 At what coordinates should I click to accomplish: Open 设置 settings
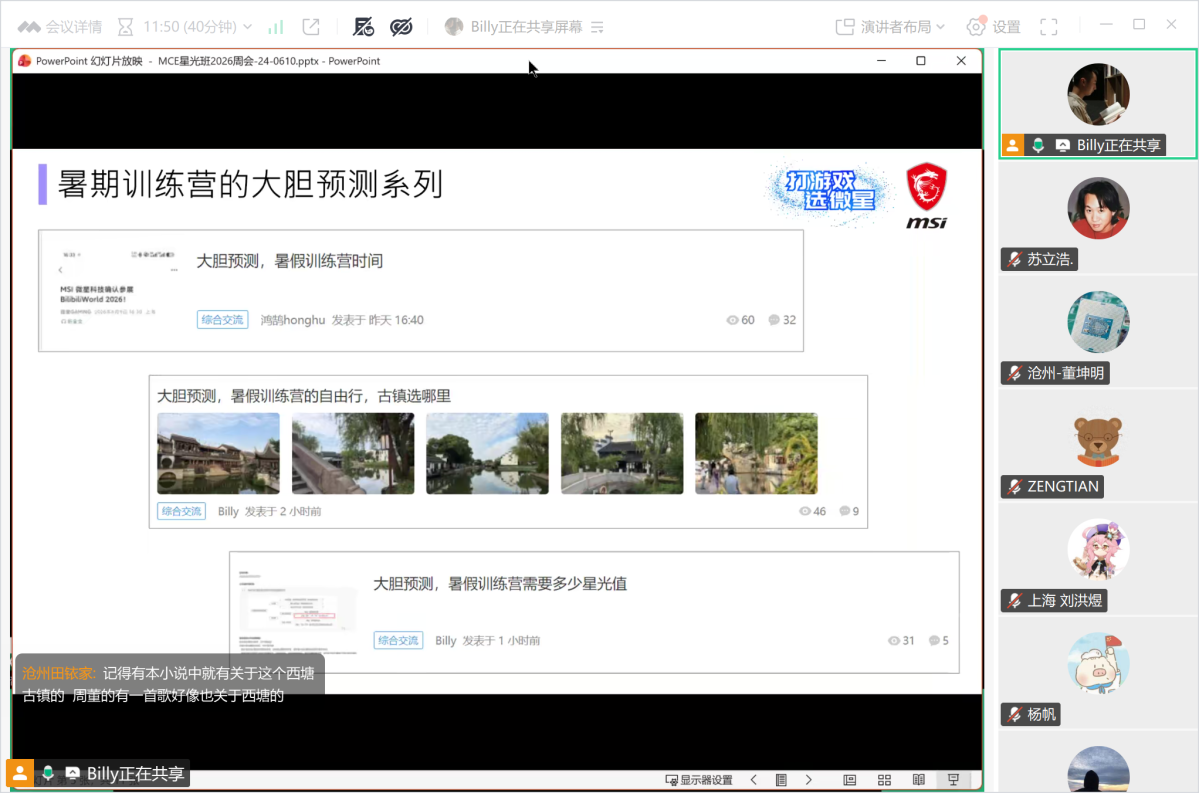tap(993, 27)
